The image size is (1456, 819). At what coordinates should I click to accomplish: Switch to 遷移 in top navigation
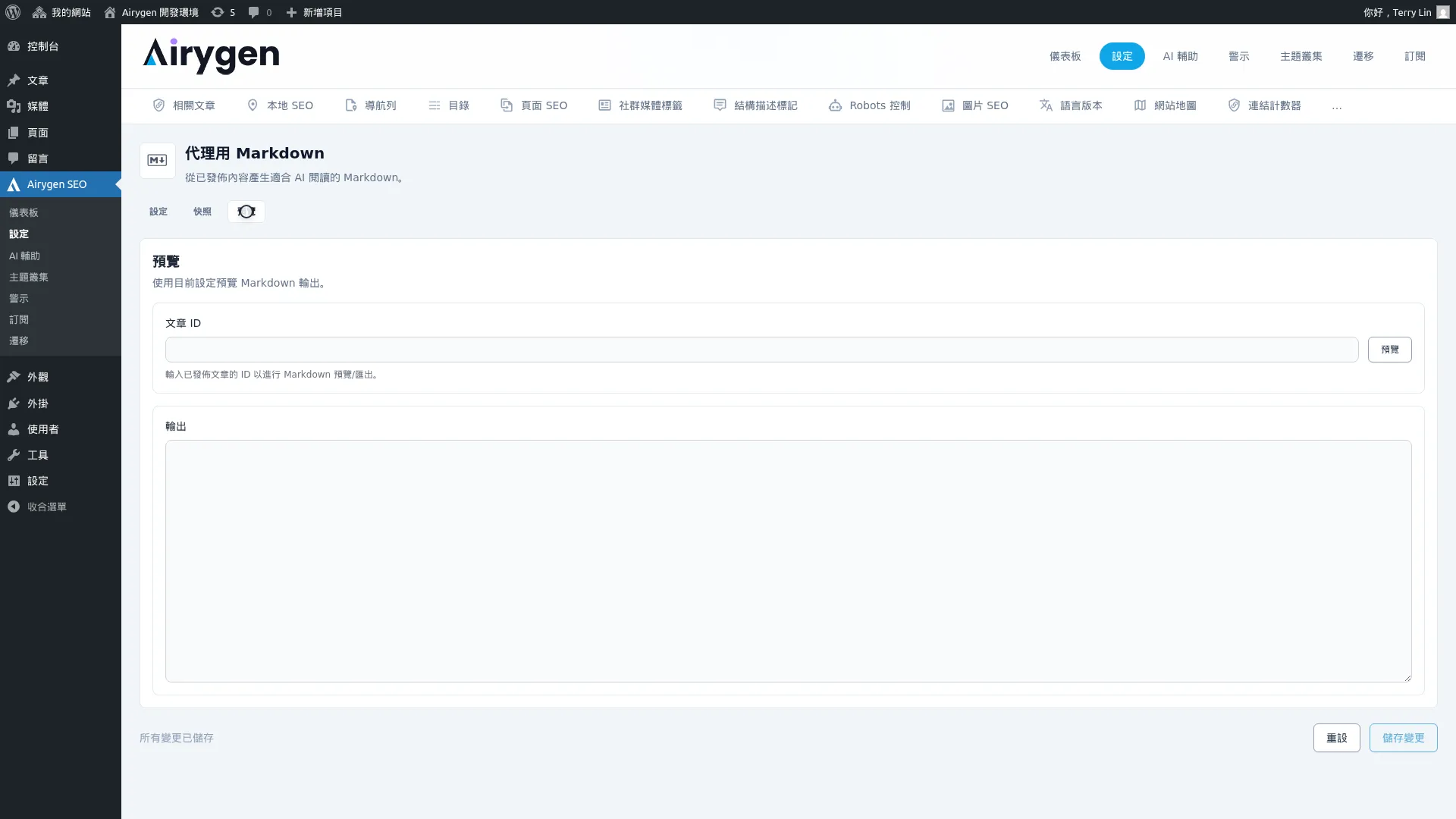tap(1363, 56)
